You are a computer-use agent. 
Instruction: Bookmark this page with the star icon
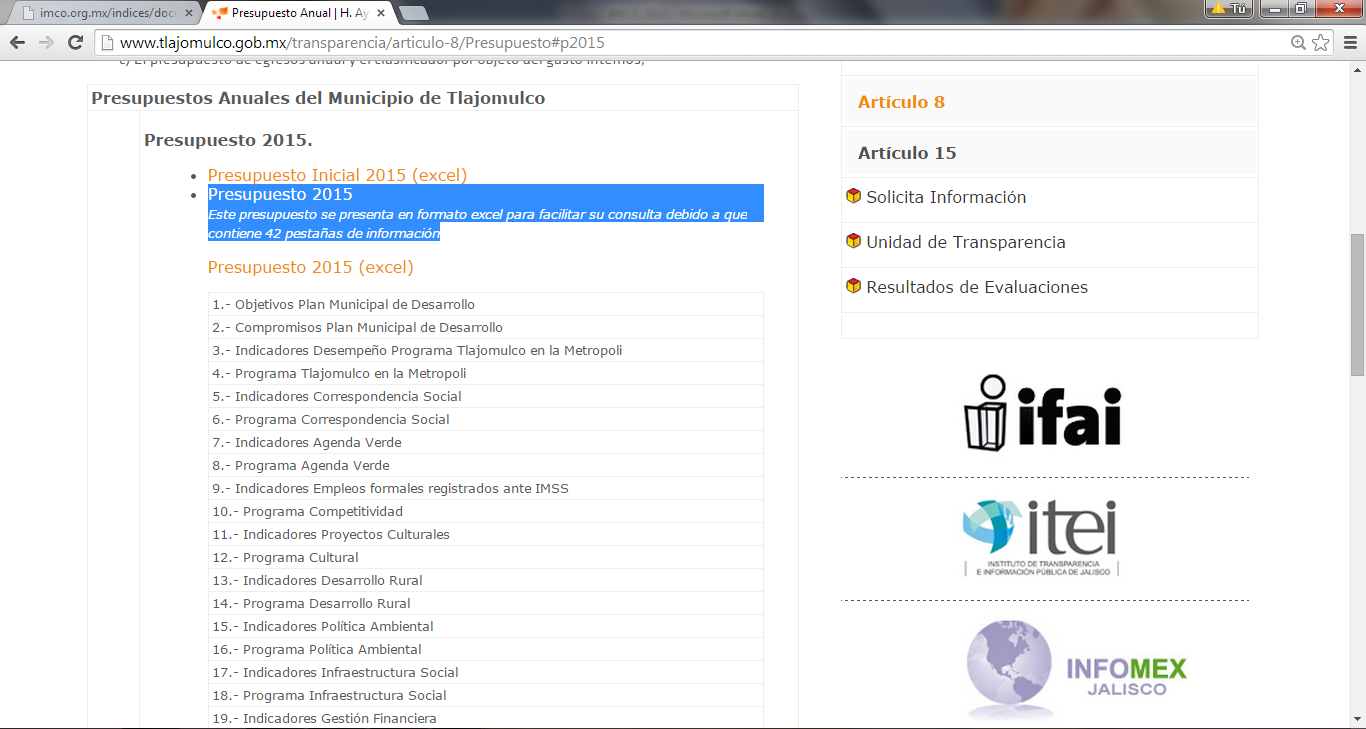(x=1321, y=43)
